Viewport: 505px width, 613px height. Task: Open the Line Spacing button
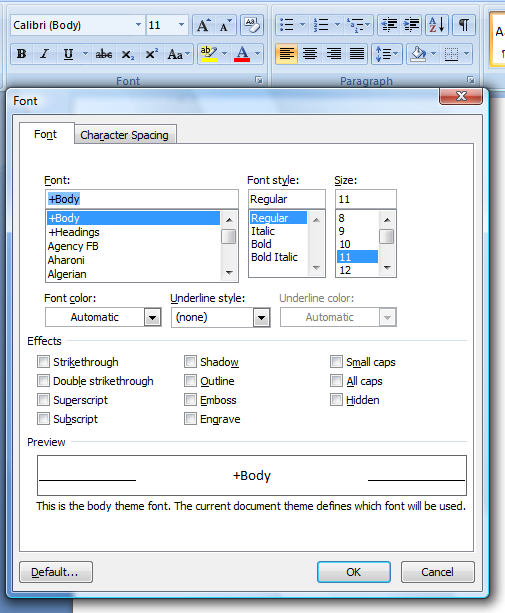pos(387,54)
